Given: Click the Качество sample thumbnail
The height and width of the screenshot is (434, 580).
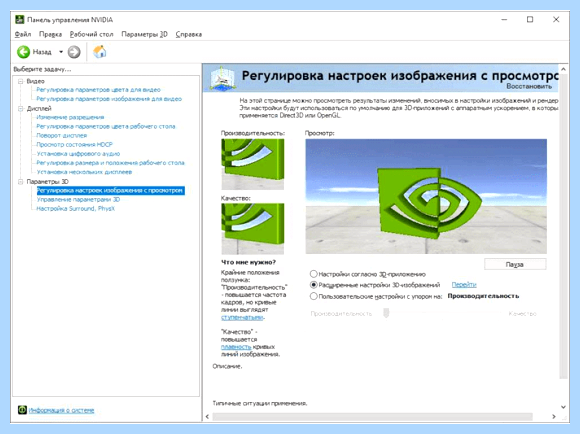Looking at the screenshot, I should tap(253, 229).
